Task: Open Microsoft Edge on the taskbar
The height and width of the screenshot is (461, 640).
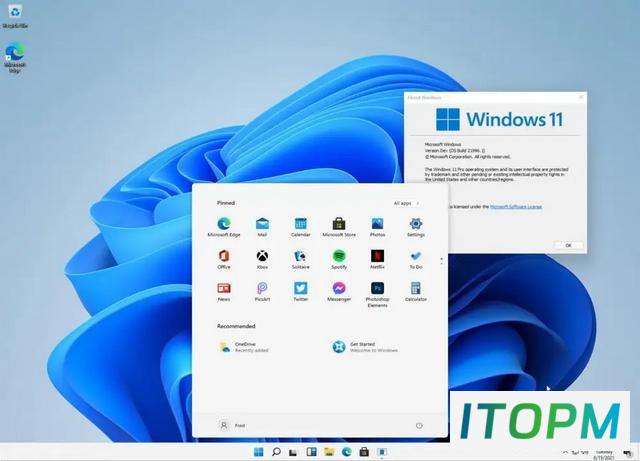Action: (347, 452)
